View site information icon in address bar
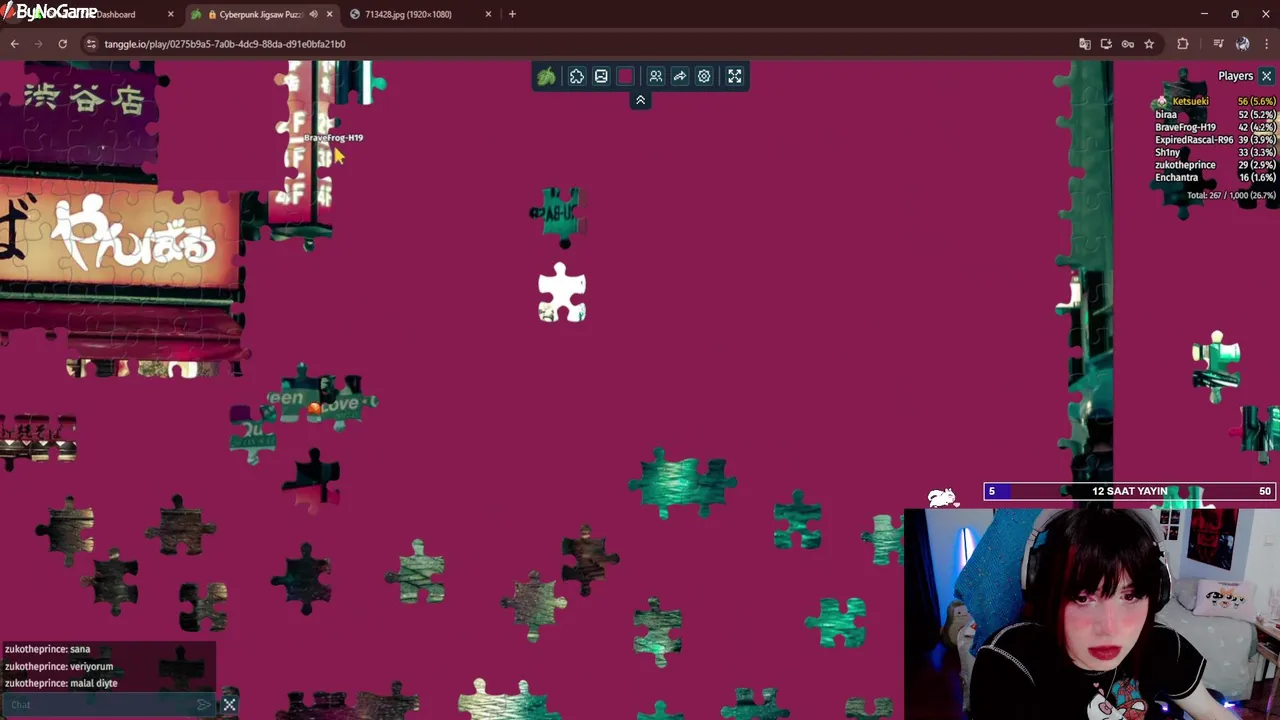 (x=91, y=44)
